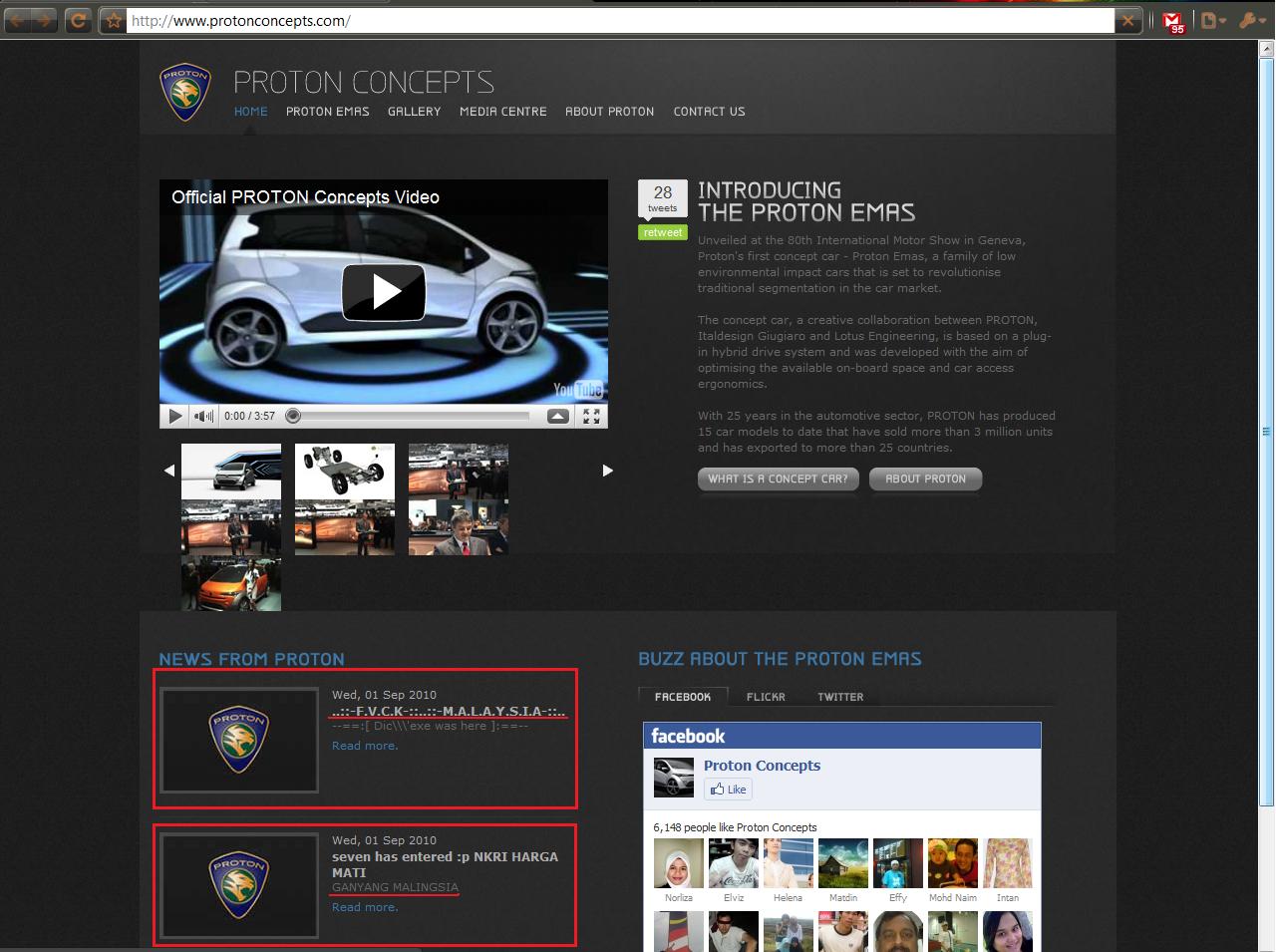The height and width of the screenshot is (952, 1276).
Task: Click Read more under 'GANYANG MALINGSIA' text
Action: (x=365, y=907)
